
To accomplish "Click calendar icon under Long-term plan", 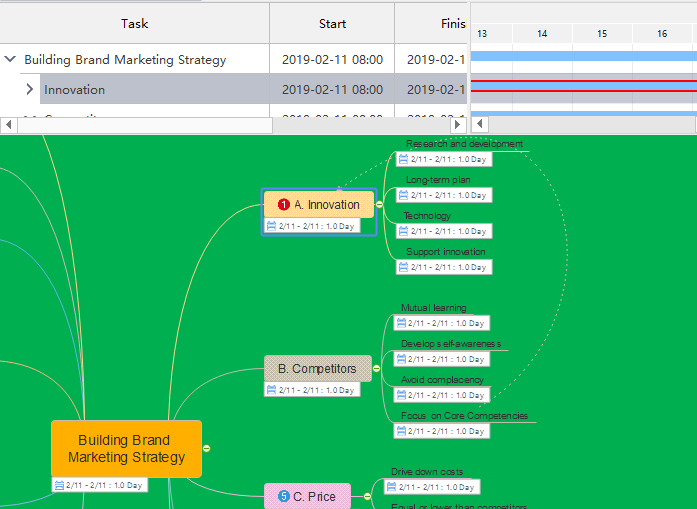I will (402, 195).
